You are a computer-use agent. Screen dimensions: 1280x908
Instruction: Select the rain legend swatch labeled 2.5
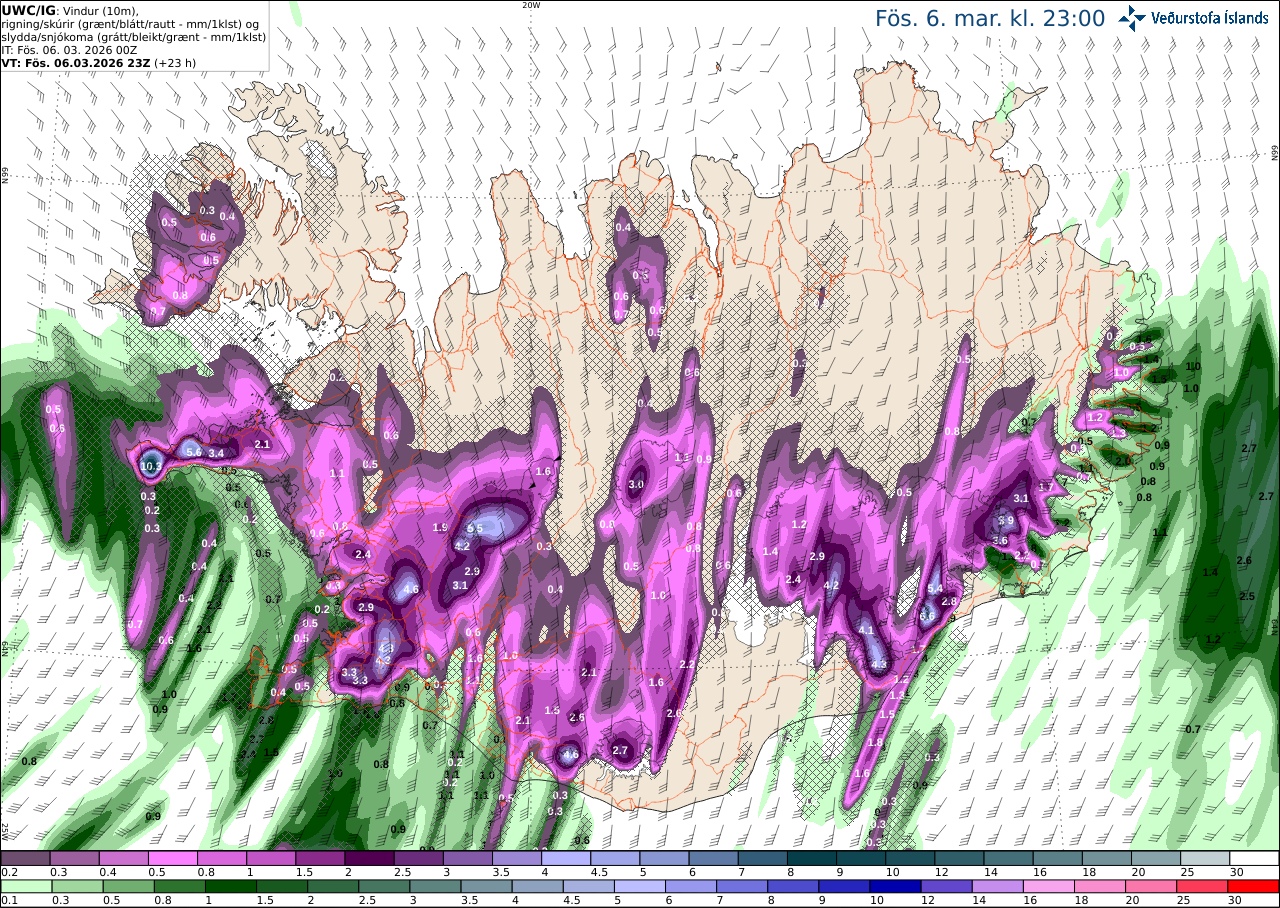pos(384,886)
